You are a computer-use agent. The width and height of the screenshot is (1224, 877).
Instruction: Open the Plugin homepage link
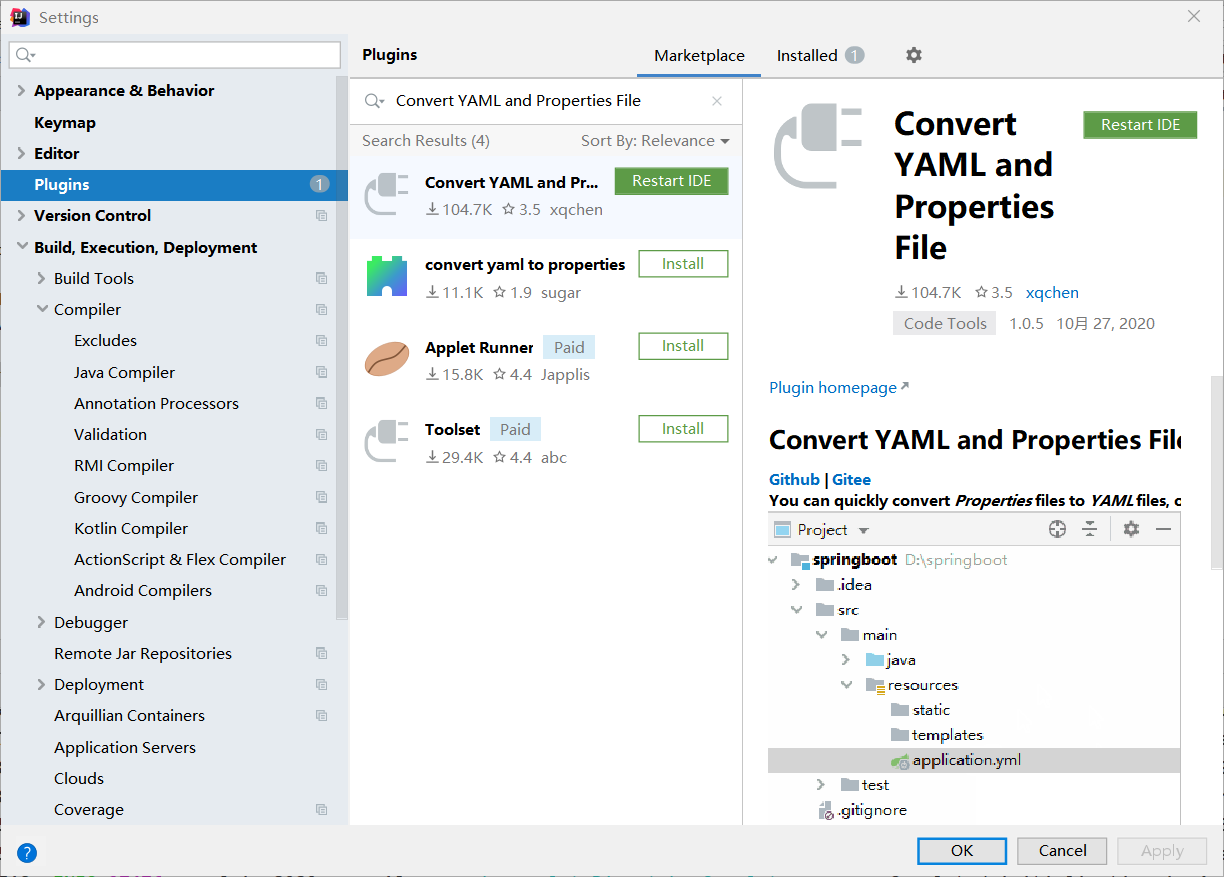pos(839,388)
